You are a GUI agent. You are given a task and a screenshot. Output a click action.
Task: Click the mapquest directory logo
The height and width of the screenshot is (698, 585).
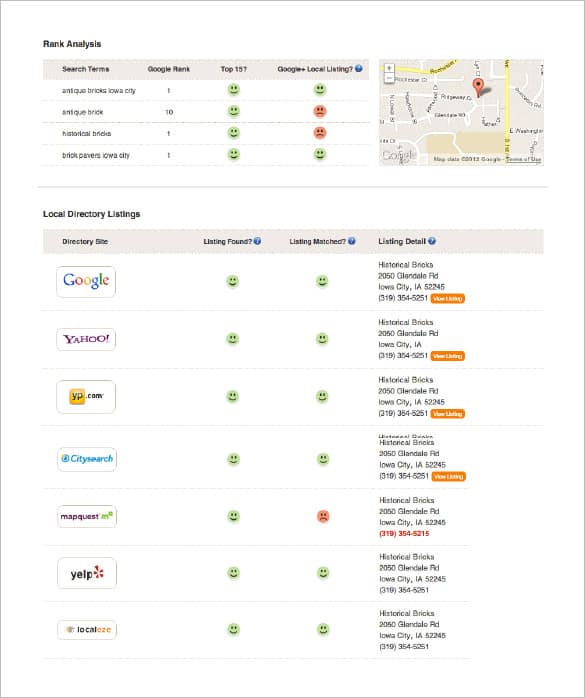[x=87, y=516]
